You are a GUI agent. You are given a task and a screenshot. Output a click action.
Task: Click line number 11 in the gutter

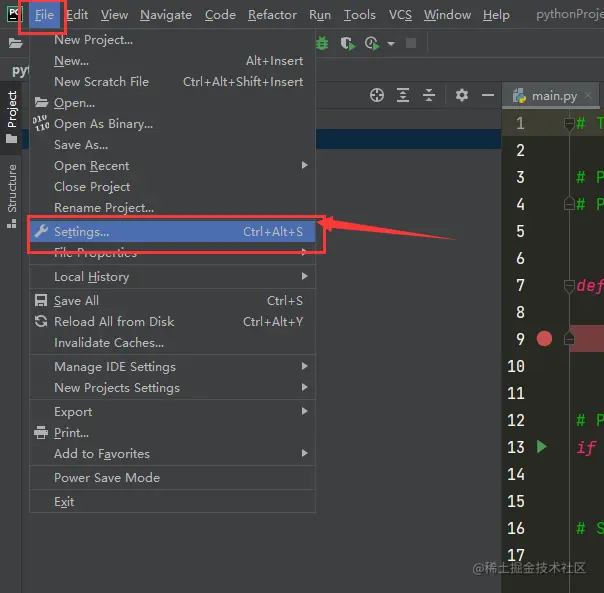click(516, 393)
